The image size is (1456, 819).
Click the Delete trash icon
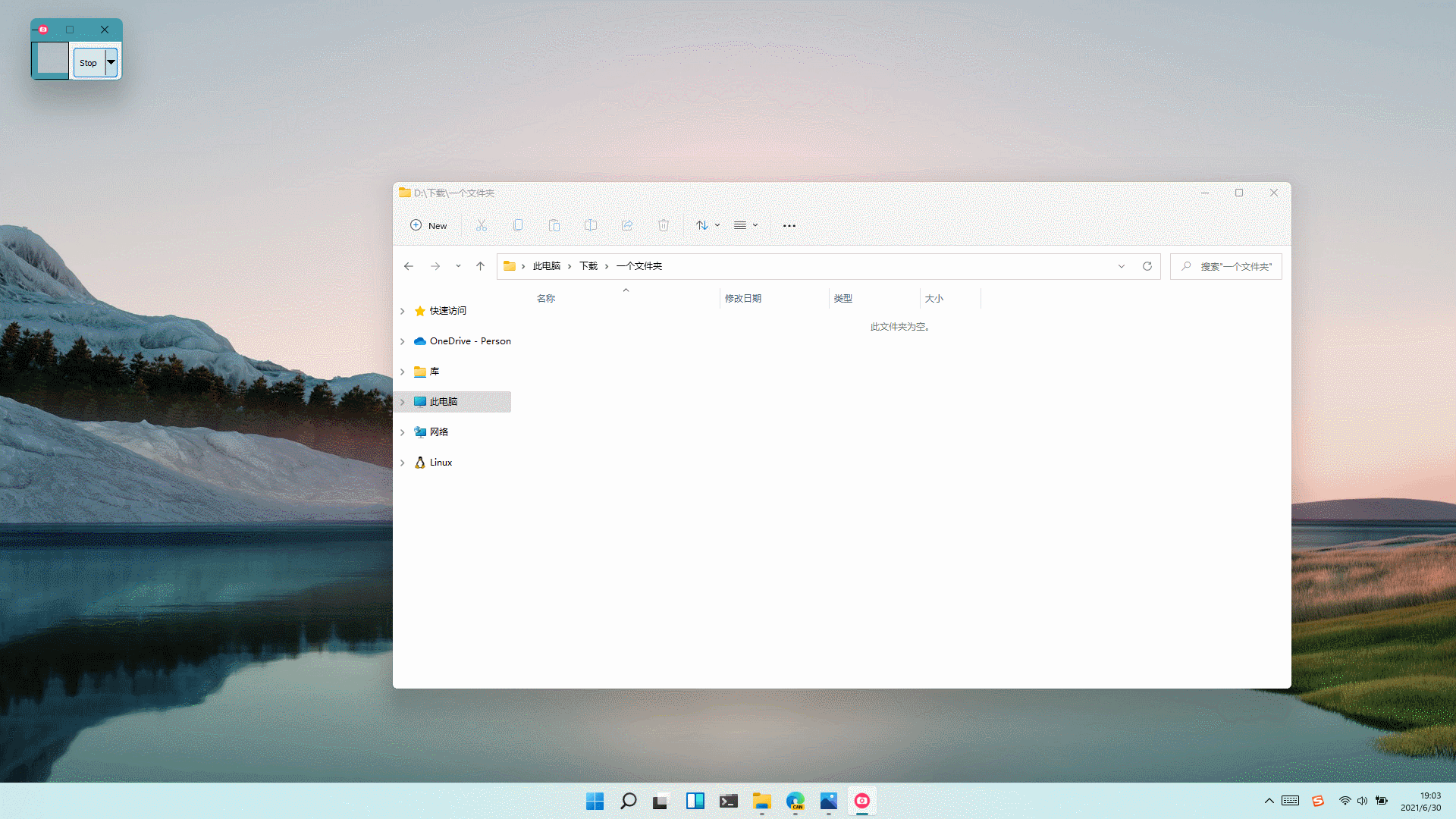point(664,225)
